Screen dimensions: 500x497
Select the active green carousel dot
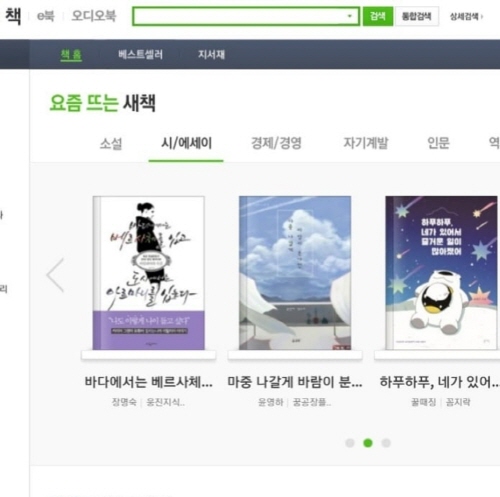click(368, 443)
